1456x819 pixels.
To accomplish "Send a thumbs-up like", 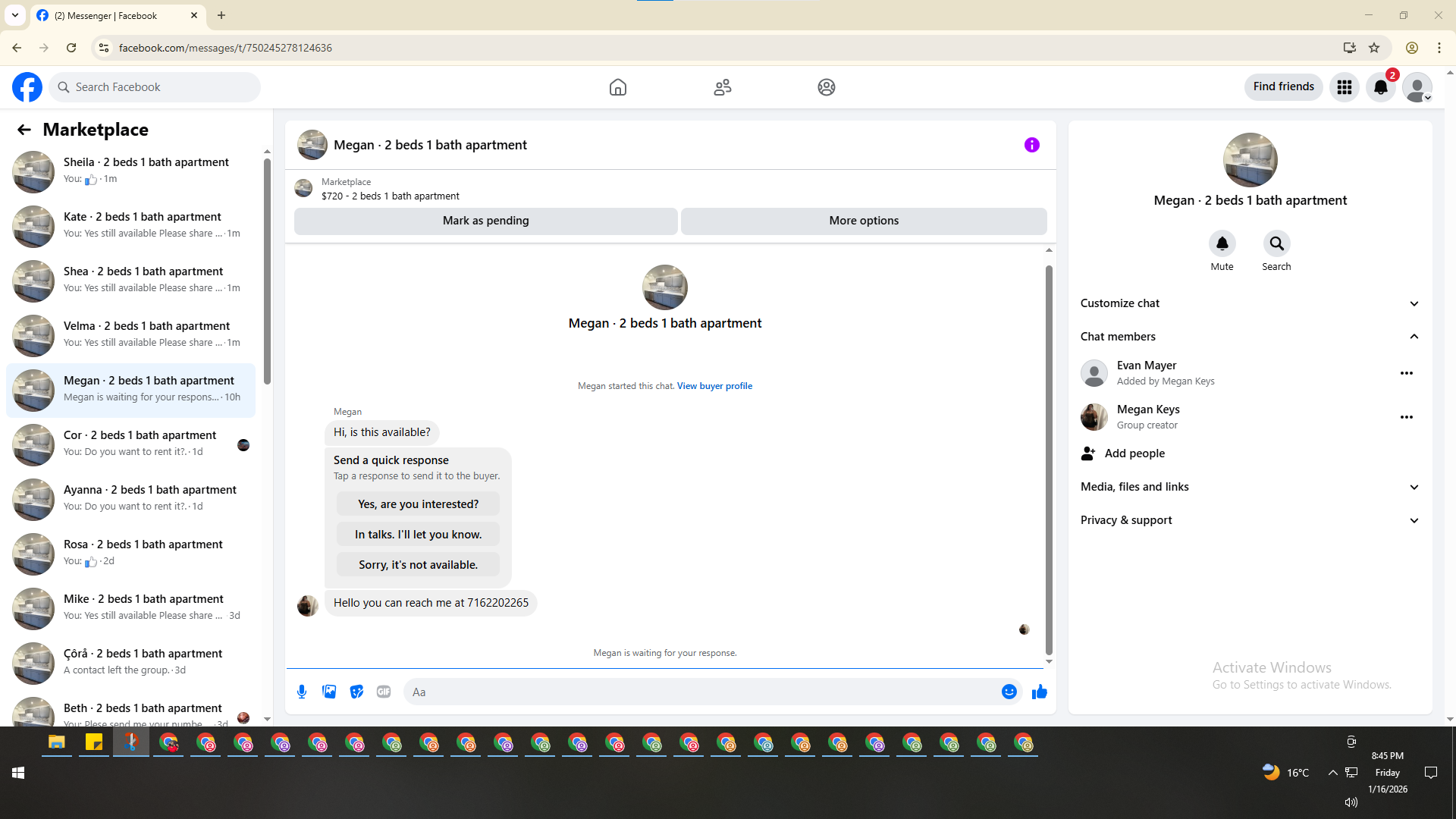I will (1039, 692).
